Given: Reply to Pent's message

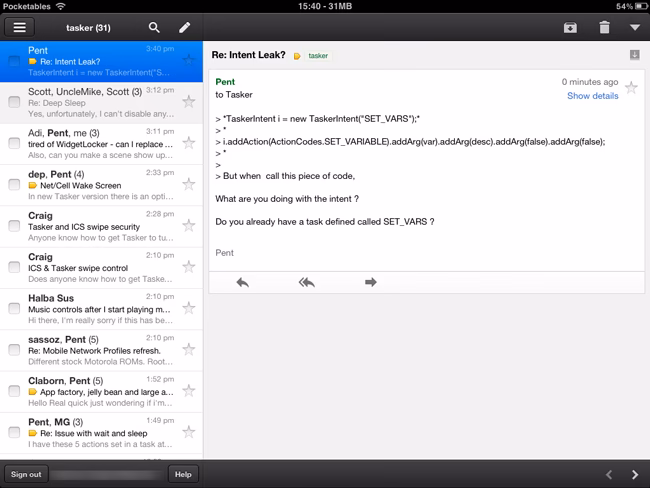Looking at the screenshot, I should pos(242,283).
